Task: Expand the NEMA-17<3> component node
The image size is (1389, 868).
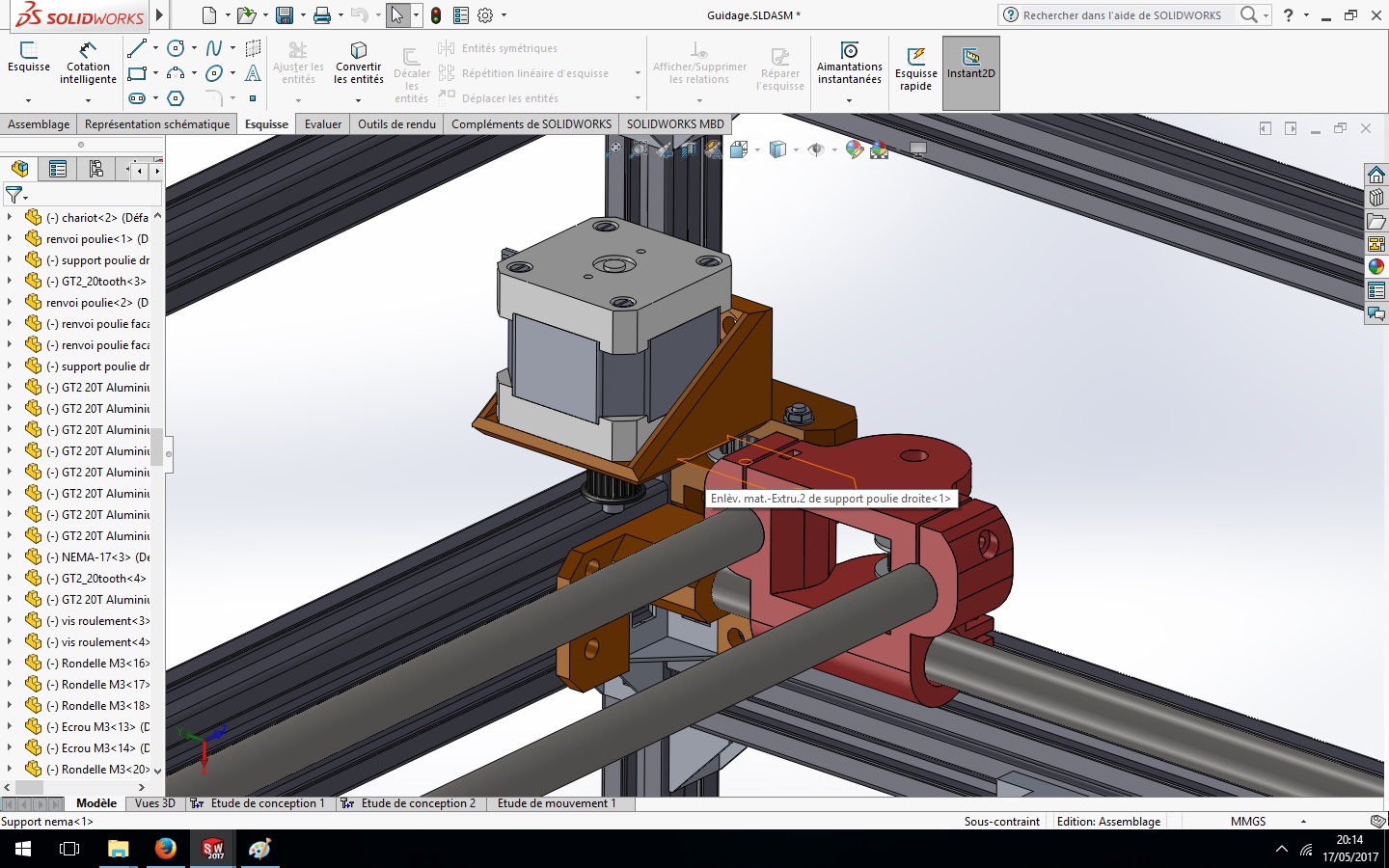Action: [x=10, y=556]
